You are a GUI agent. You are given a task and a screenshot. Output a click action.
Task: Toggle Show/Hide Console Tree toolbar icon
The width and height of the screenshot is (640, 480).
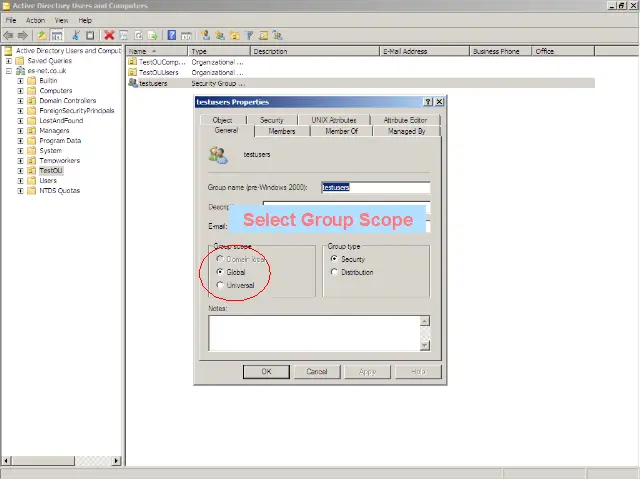click(x=57, y=36)
